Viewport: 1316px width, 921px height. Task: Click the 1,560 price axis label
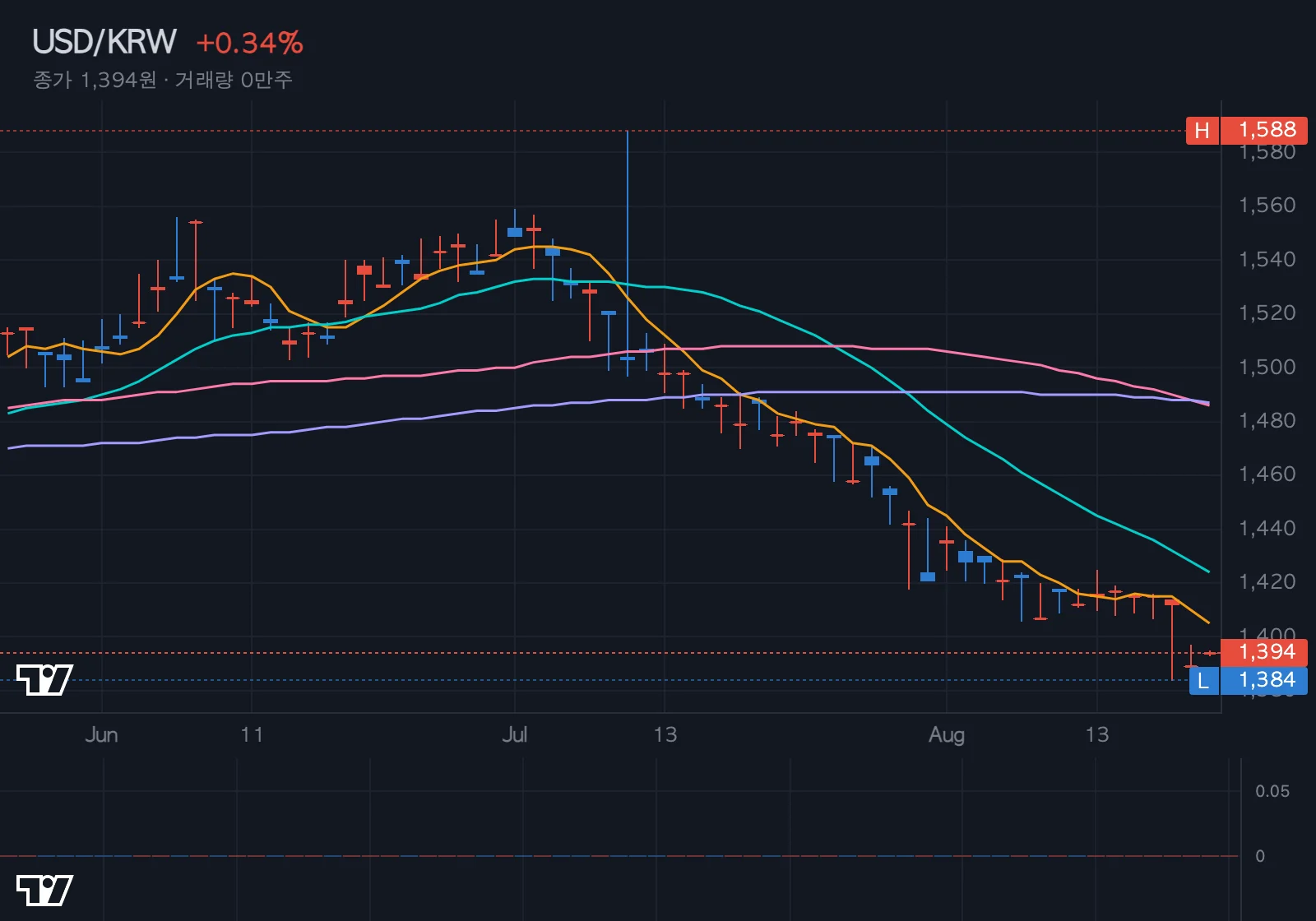(x=1267, y=205)
